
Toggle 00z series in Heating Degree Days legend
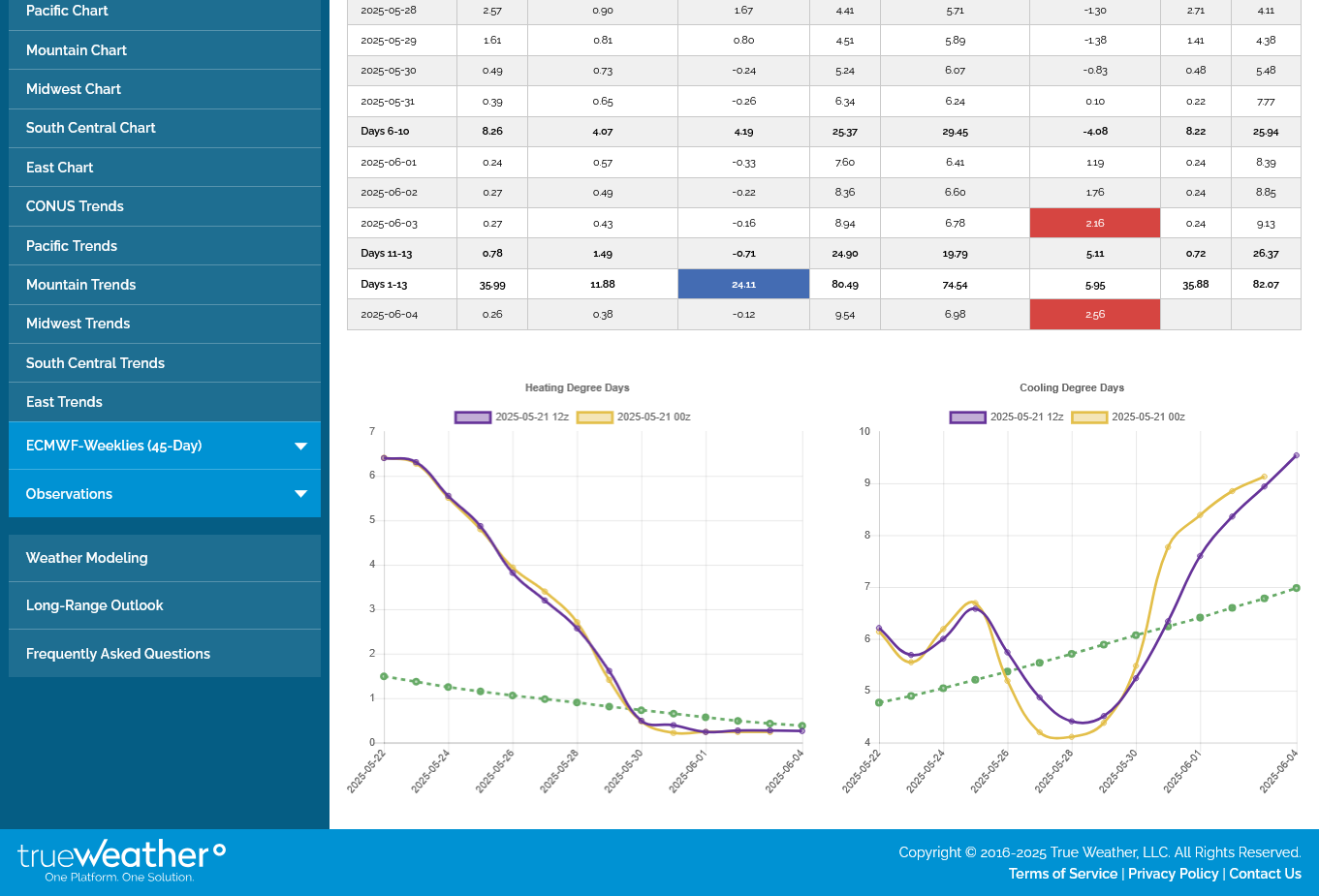[635, 417]
